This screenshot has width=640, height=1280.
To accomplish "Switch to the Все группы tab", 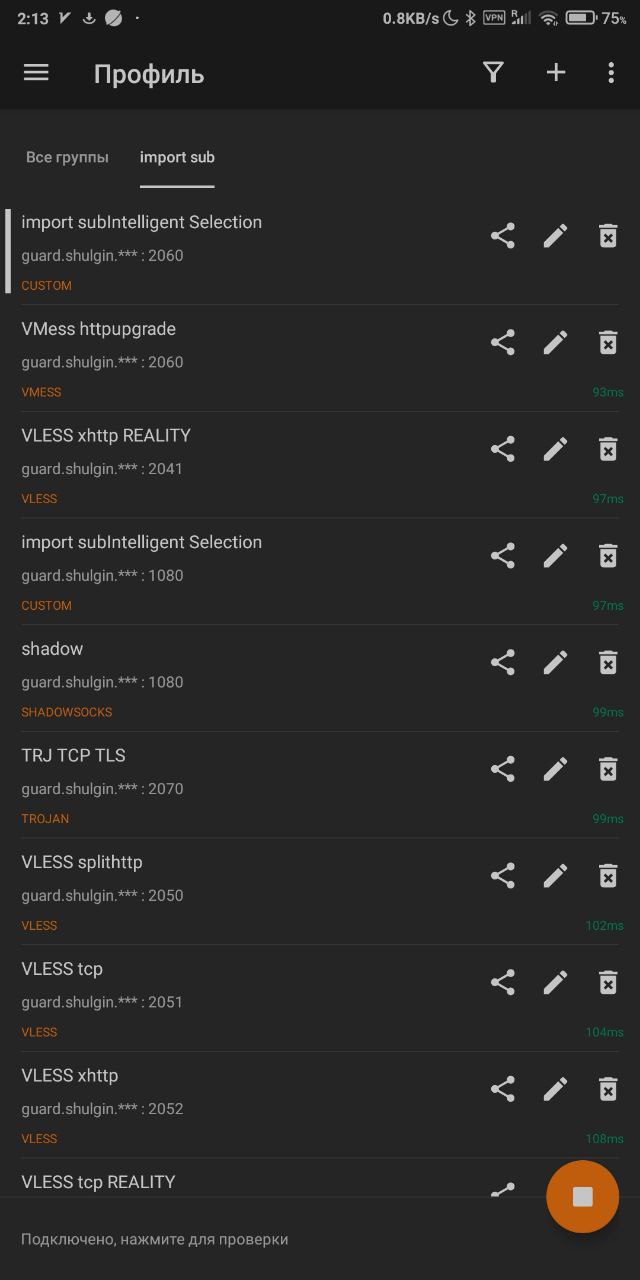I will pyautogui.click(x=67, y=157).
